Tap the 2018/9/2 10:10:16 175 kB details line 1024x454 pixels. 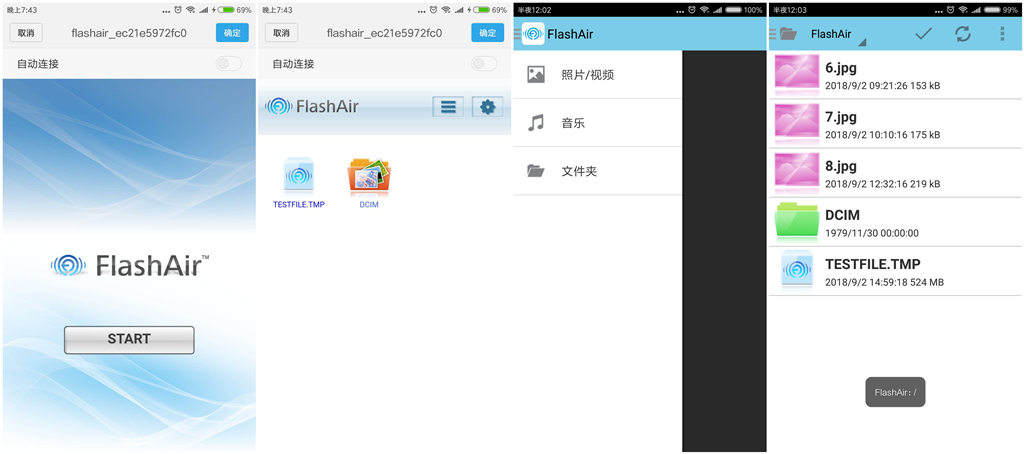point(882,135)
